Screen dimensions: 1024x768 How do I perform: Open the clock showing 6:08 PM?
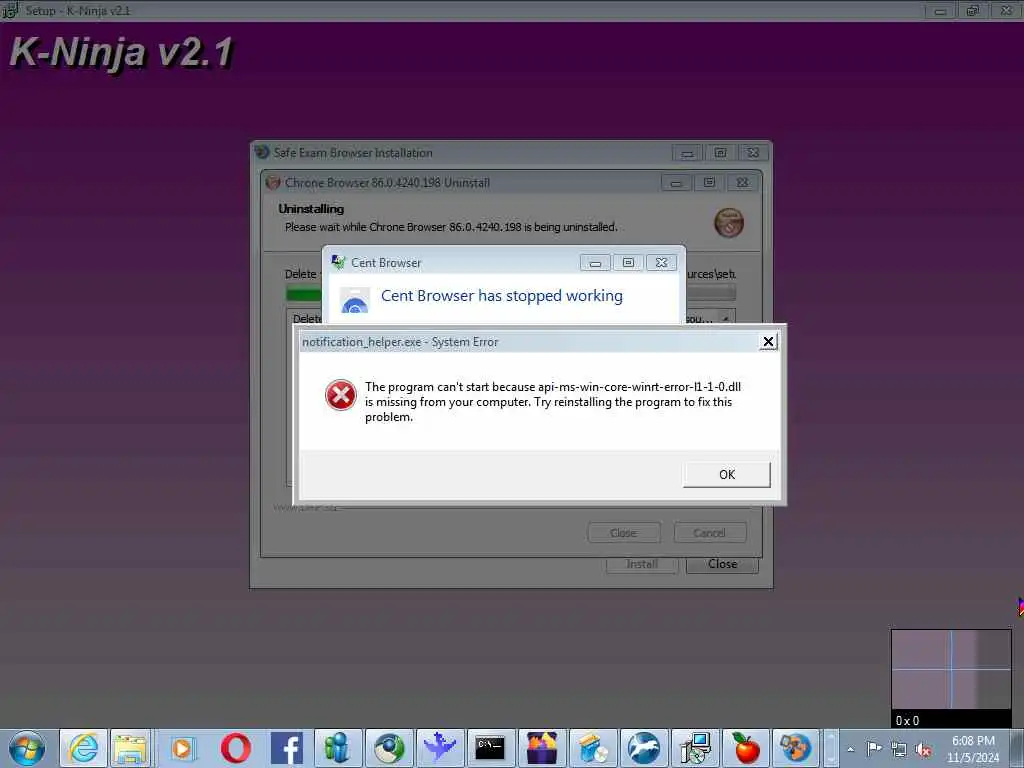[973, 749]
